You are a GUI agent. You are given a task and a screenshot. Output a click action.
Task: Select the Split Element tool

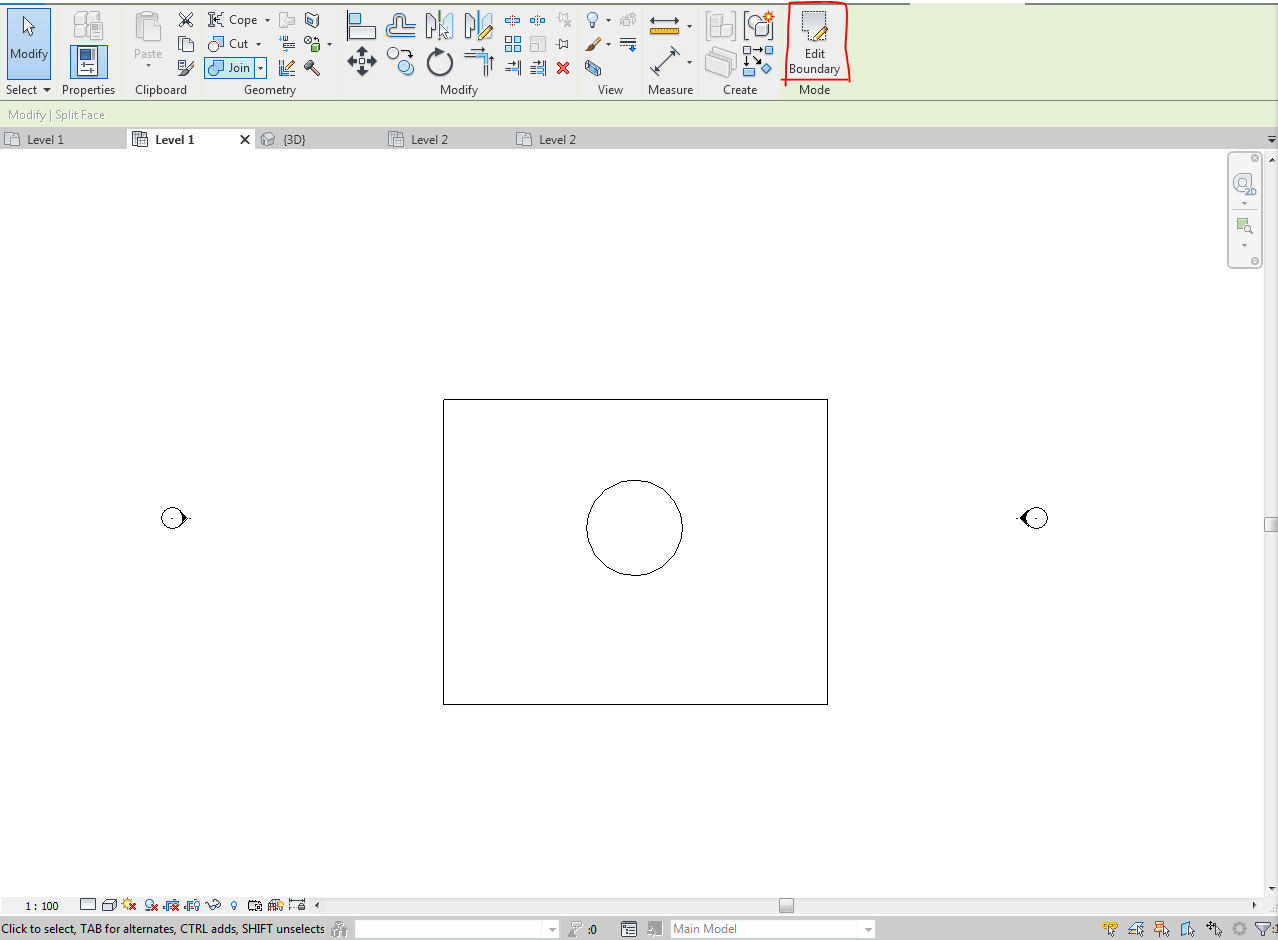(x=513, y=20)
